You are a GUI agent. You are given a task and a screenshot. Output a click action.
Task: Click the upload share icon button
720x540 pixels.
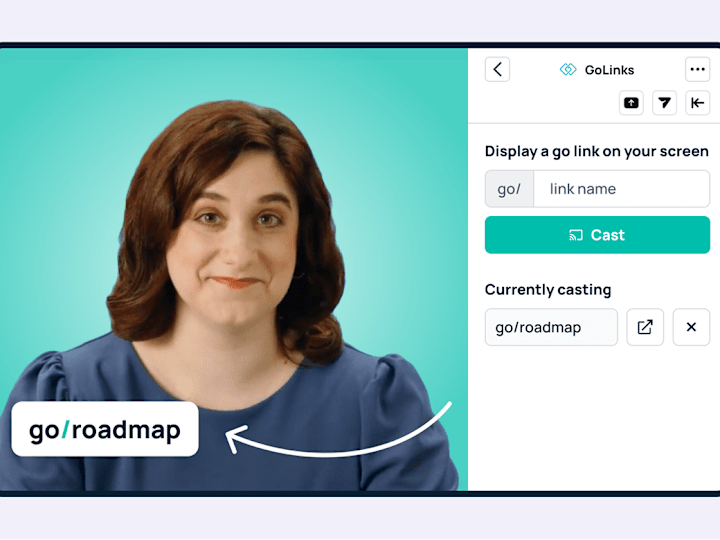631,103
